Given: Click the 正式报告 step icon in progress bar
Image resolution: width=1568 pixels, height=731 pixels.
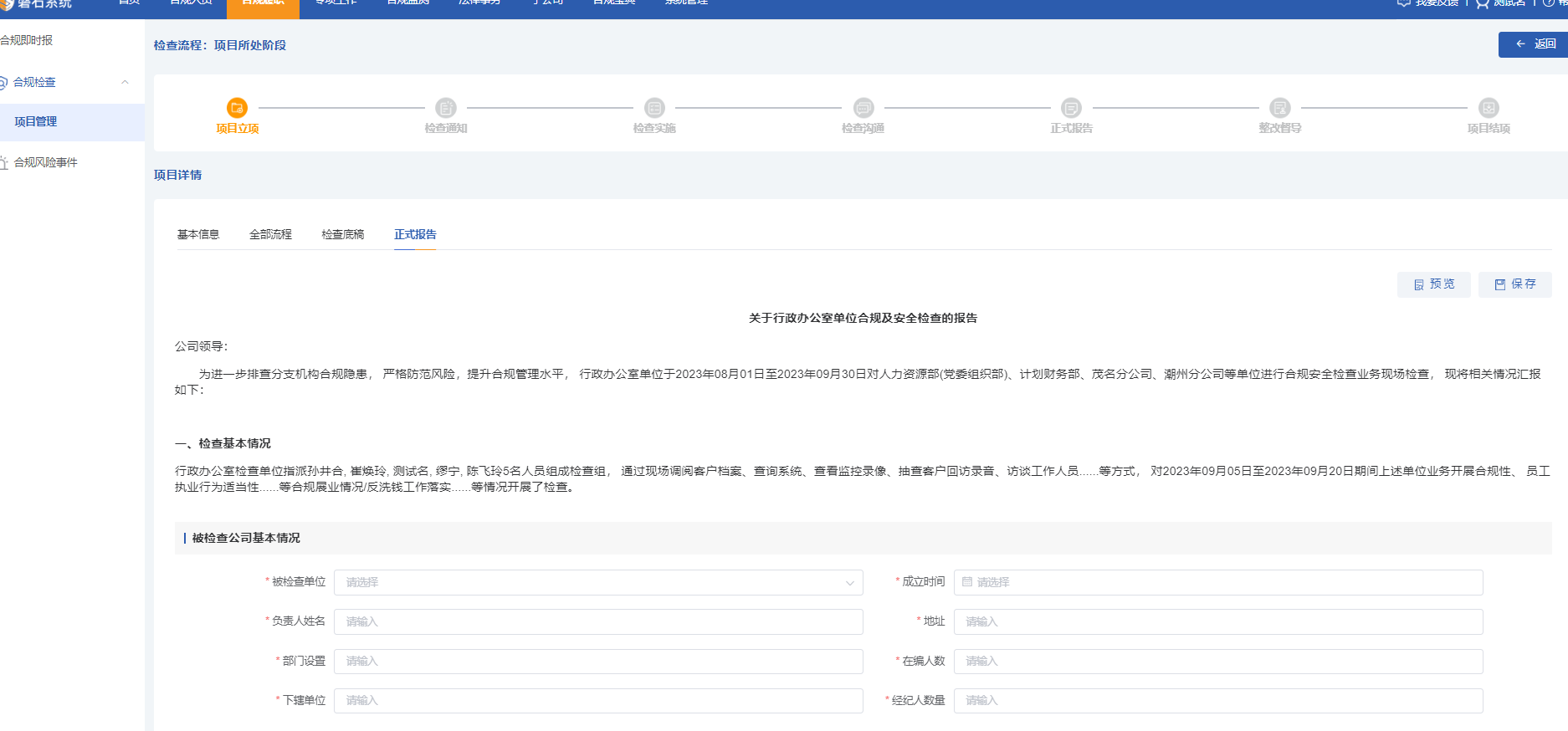Looking at the screenshot, I should point(1071,108).
